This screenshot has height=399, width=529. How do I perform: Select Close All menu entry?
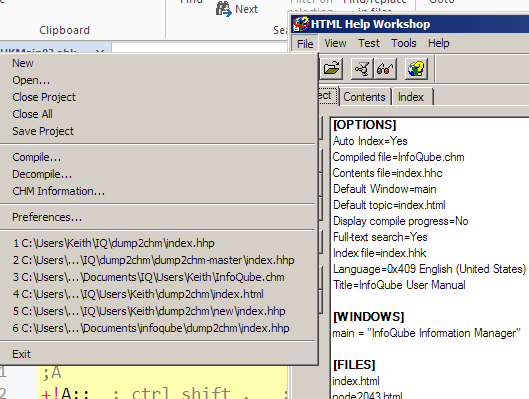click(x=158, y=114)
